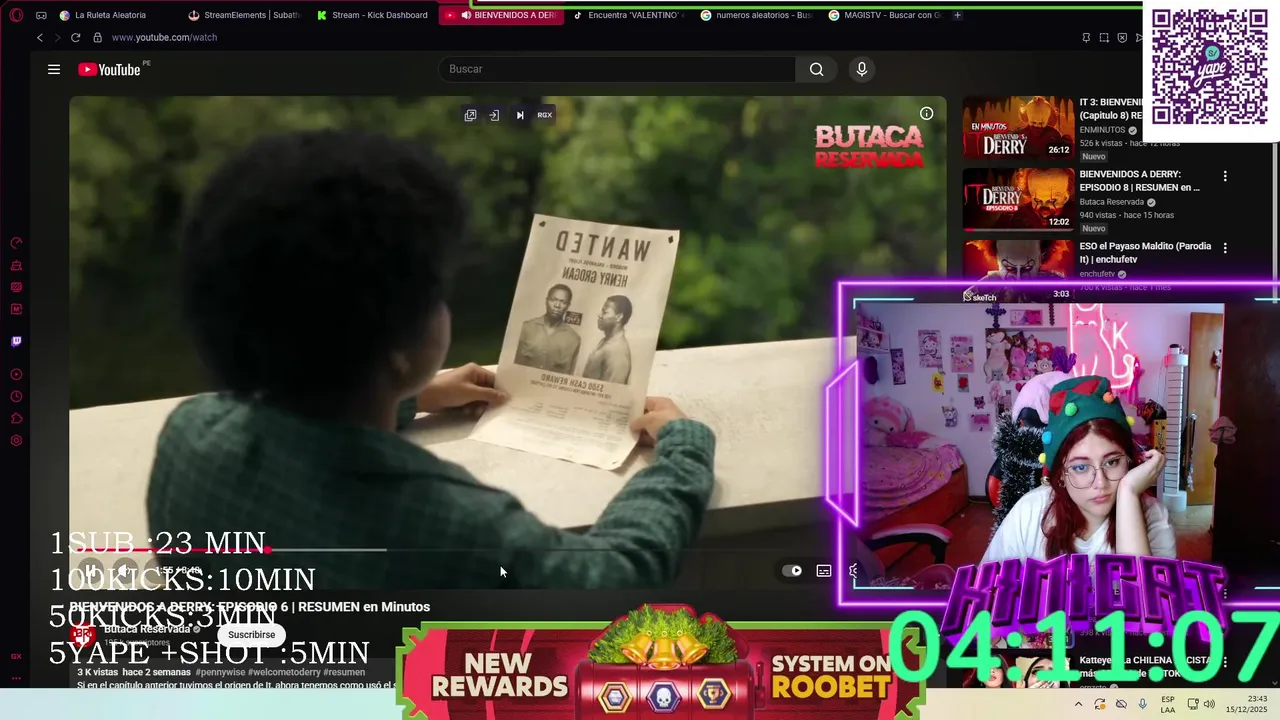1280x720 pixels.
Task: Click the skip-next icon in video overlay toolbar
Action: [x=520, y=115]
